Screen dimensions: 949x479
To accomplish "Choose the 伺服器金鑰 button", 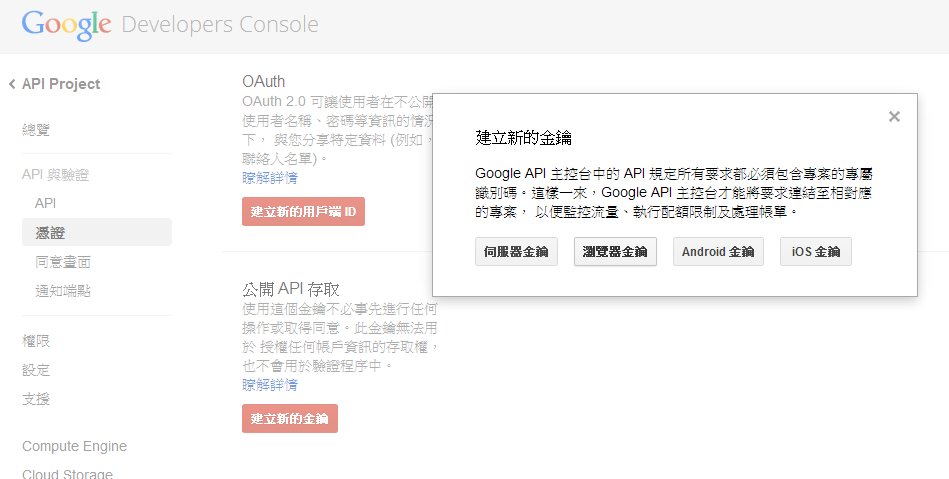I will [x=516, y=251].
